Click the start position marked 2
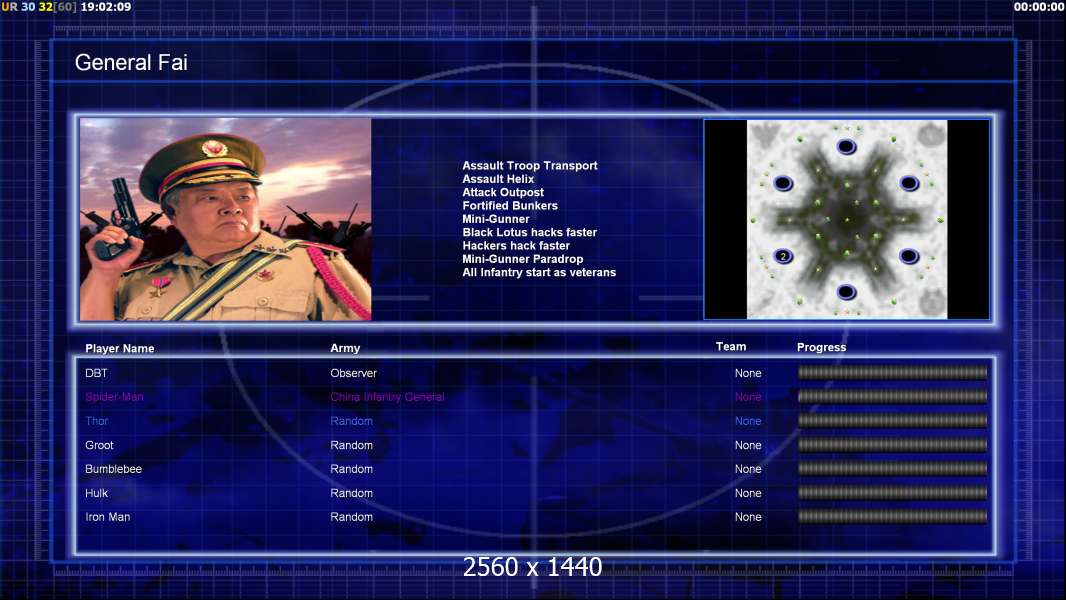 783,257
